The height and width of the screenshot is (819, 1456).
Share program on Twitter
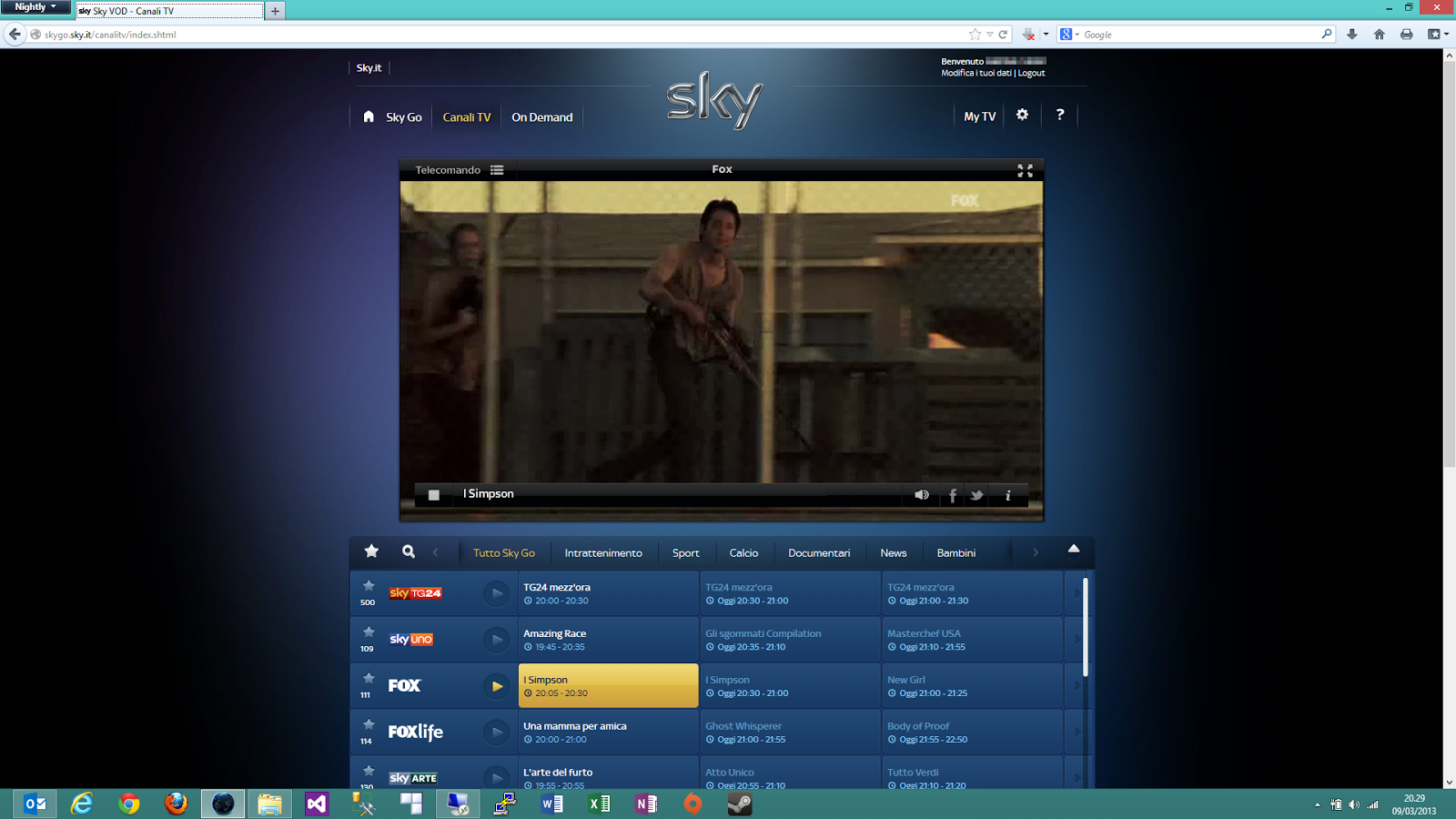pyautogui.click(x=976, y=495)
